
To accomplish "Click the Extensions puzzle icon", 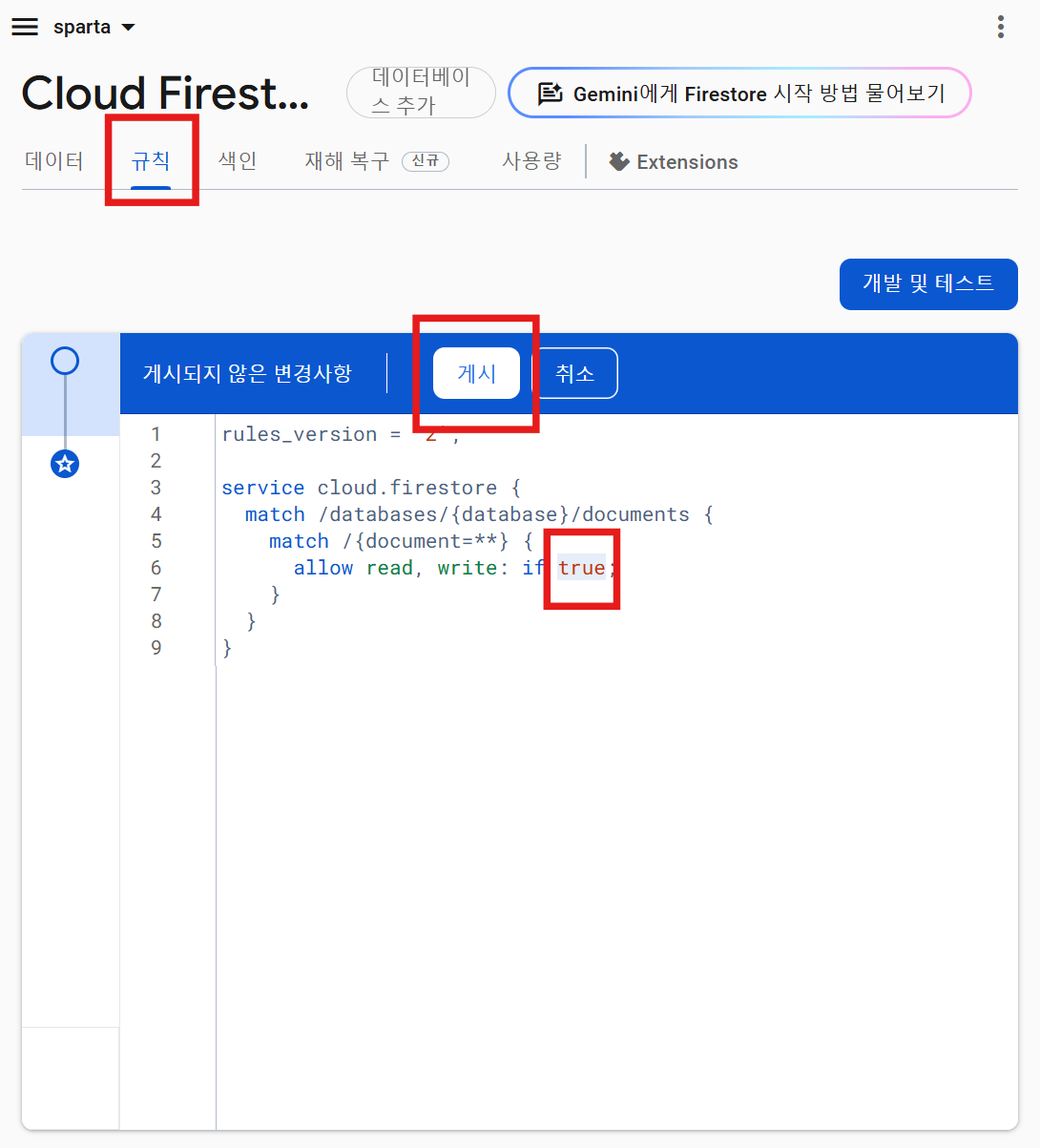I will [619, 161].
